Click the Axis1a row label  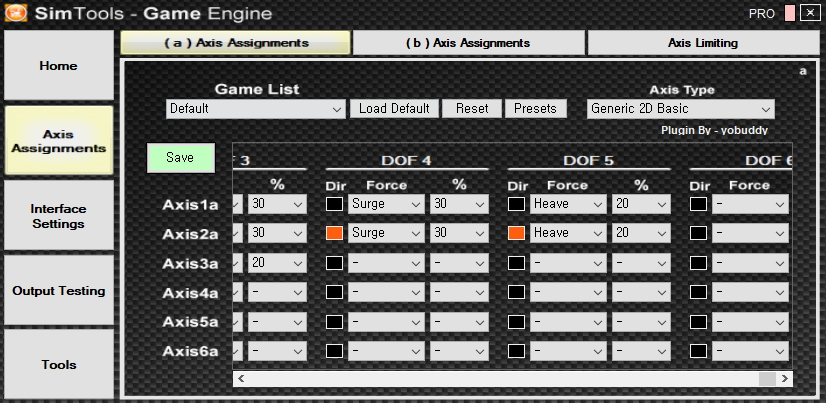point(190,205)
